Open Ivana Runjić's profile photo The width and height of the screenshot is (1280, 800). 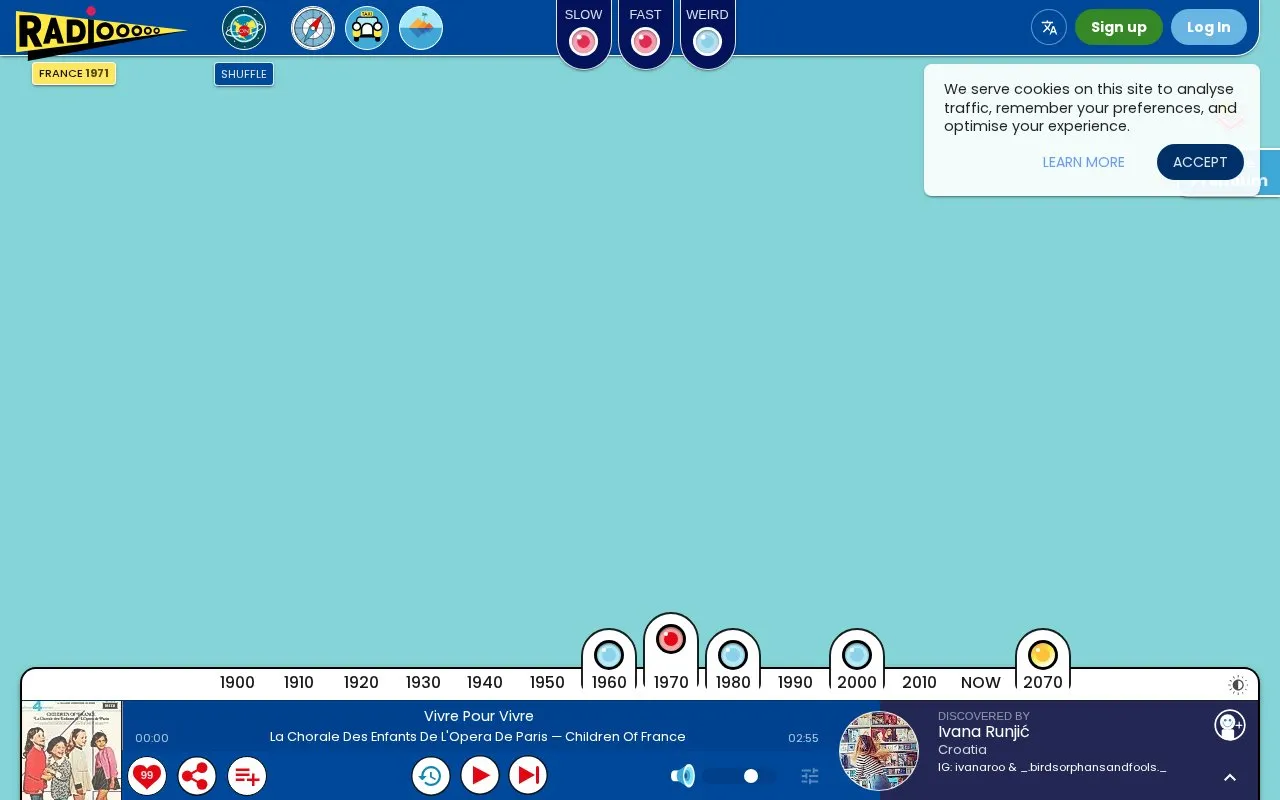click(x=879, y=751)
